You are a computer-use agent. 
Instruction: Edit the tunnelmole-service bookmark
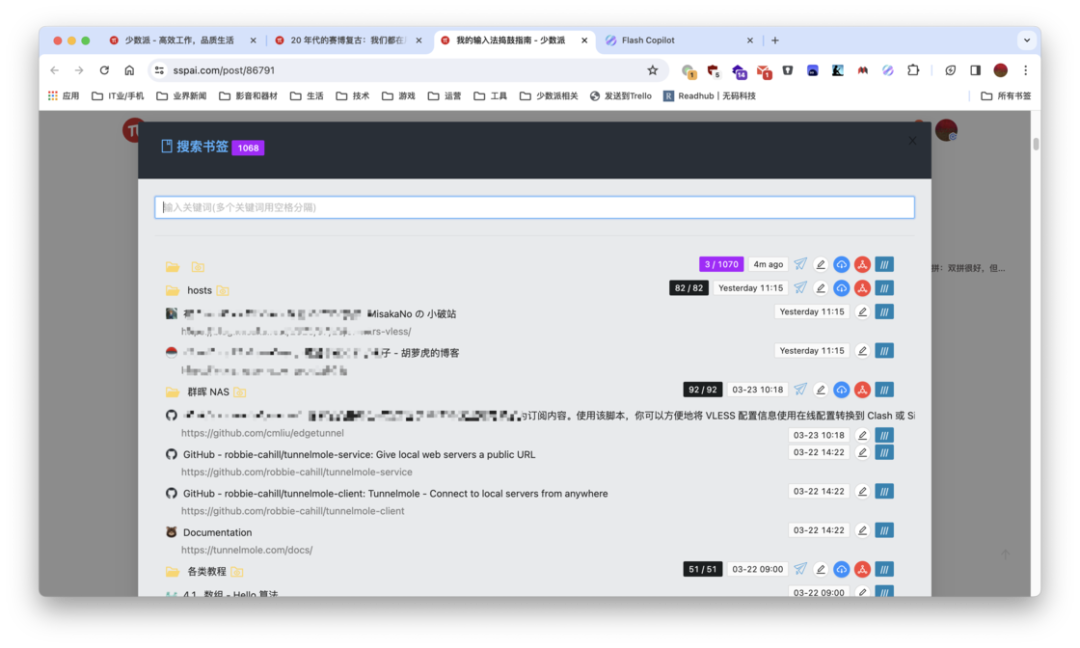[x=862, y=452]
